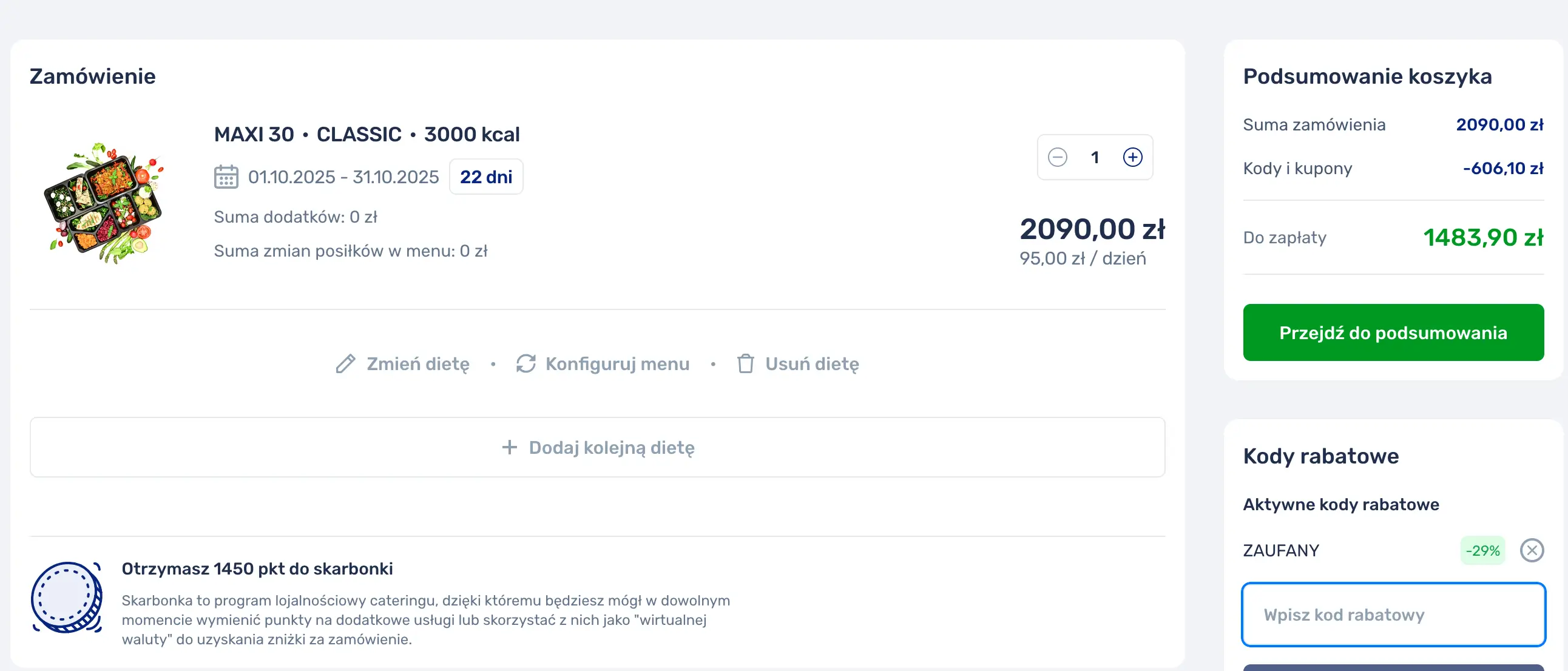The width and height of the screenshot is (1568, 671).
Task: Remove the ZAUFANY discount code
Action: tap(1532, 550)
